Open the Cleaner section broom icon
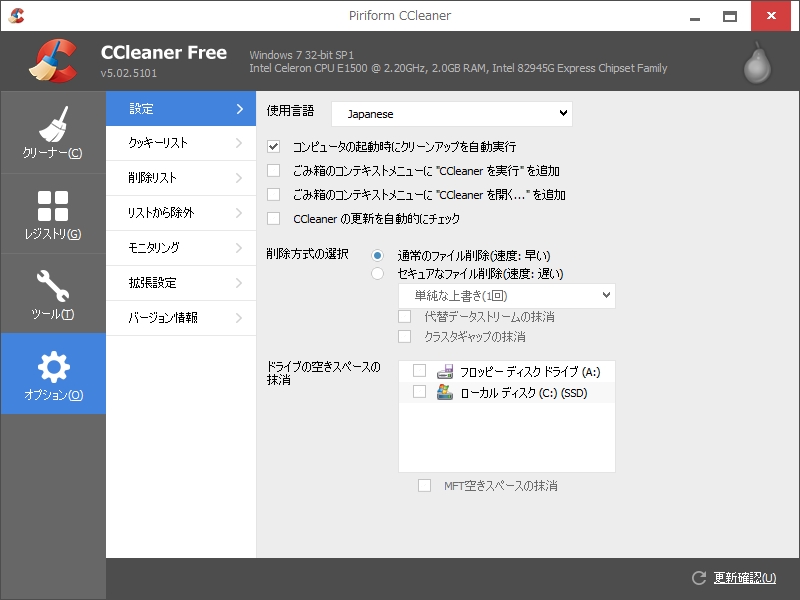Image resolution: width=800 pixels, height=600 pixels. [53, 125]
